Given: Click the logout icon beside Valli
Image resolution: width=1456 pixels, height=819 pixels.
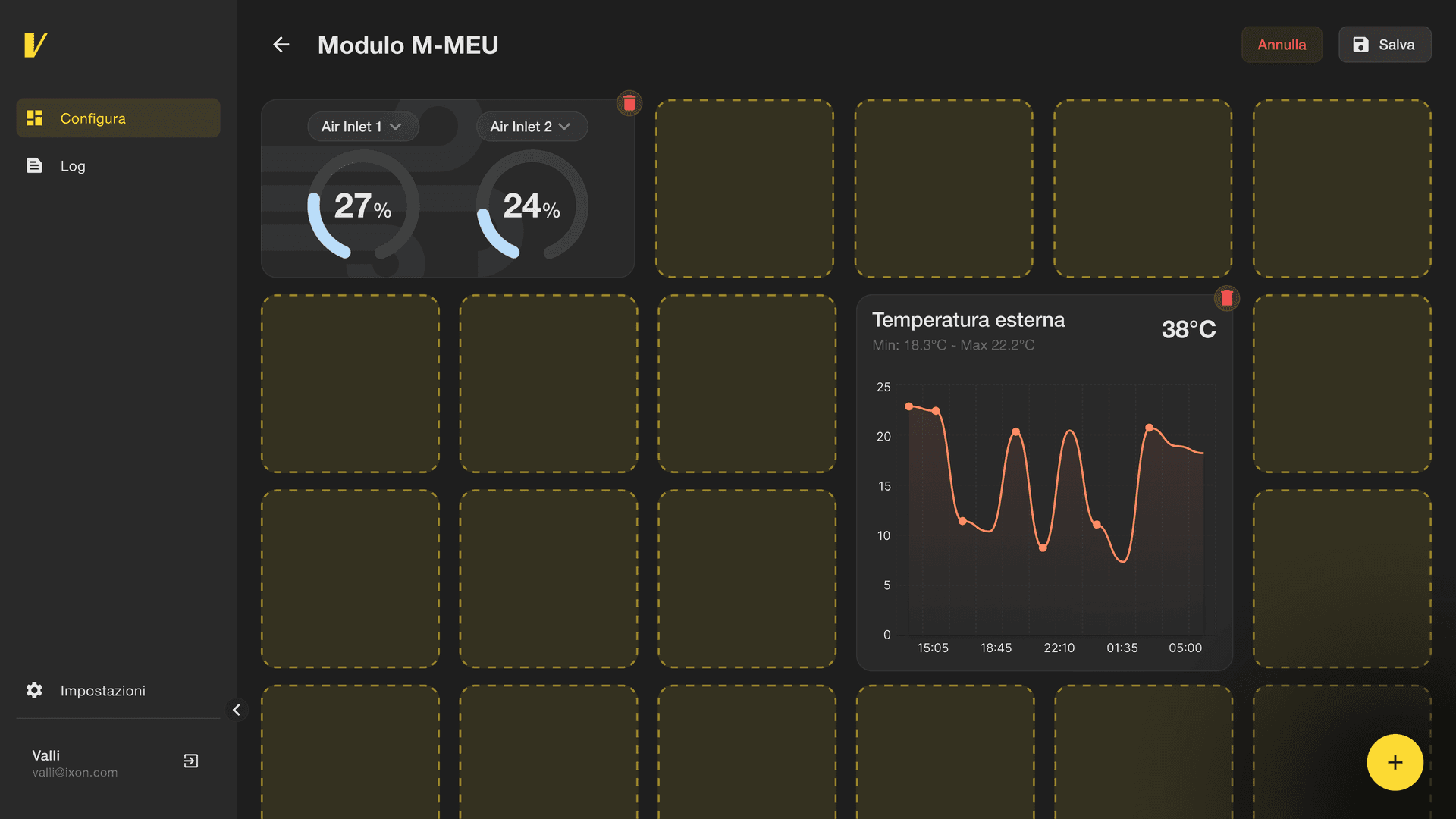Looking at the screenshot, I should click(x=191, y=761).
